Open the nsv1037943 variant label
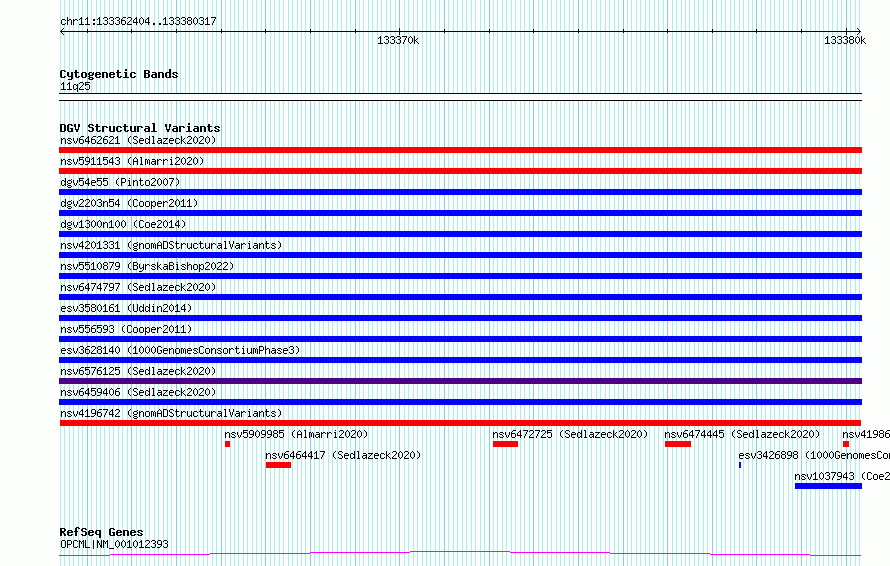The width and height of the screenshot is (890, 566). (842, 476)
